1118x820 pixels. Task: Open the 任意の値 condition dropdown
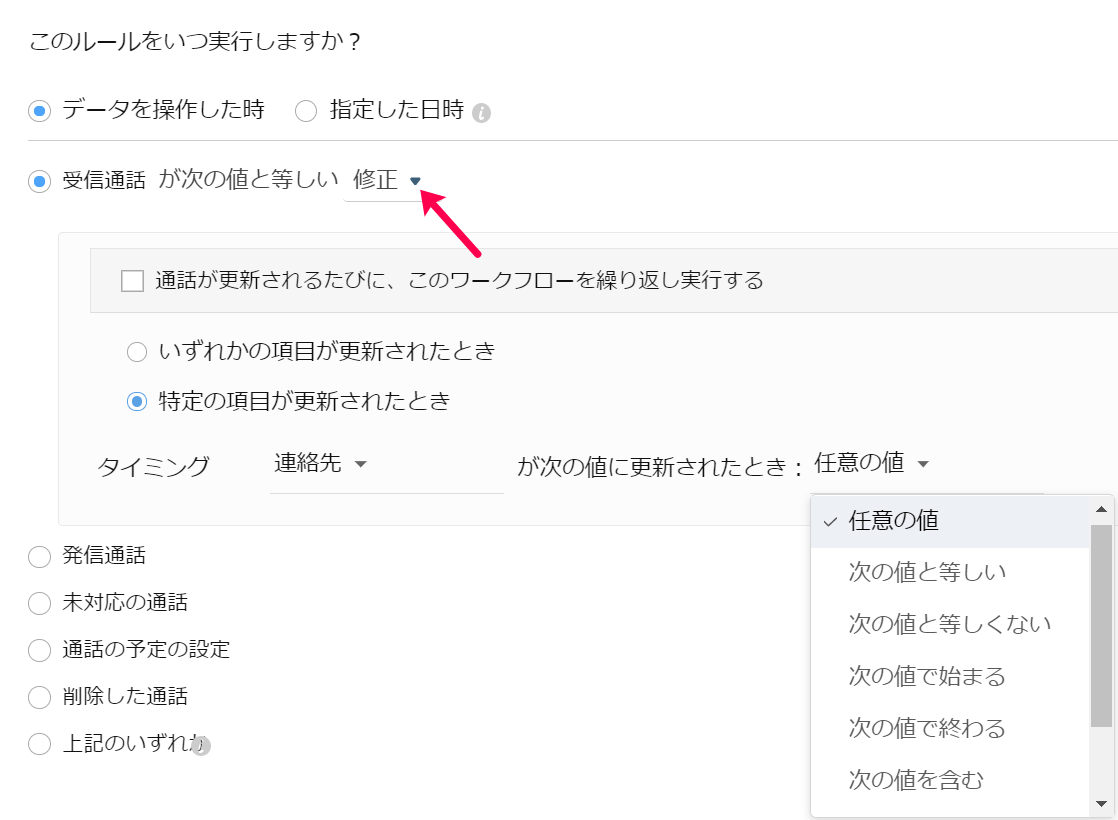pos(872,463)
